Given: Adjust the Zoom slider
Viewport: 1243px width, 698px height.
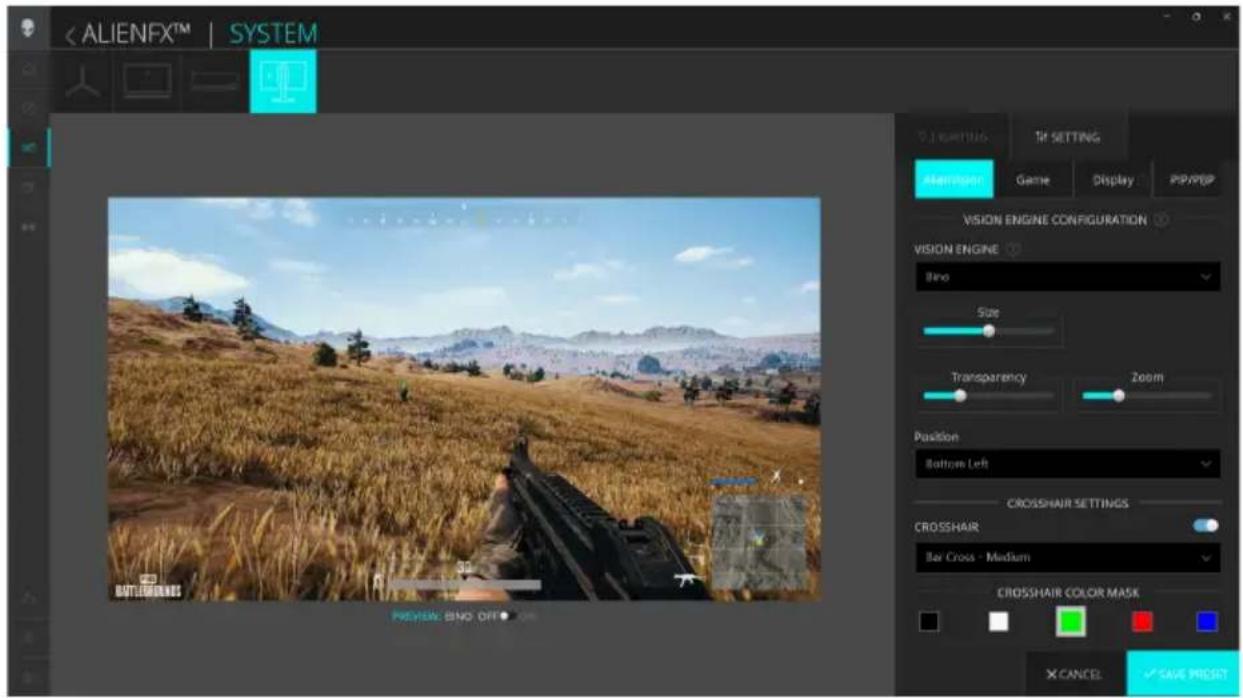Looking at the screenshot, I should click(1146, 395).
